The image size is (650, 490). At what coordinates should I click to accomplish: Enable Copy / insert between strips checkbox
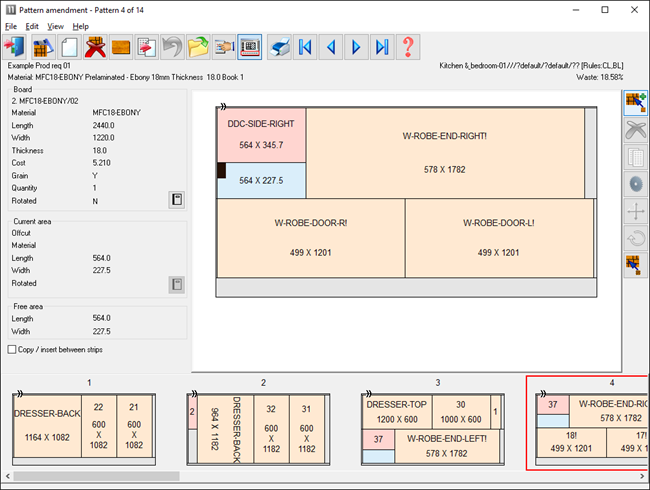(12, 349)
